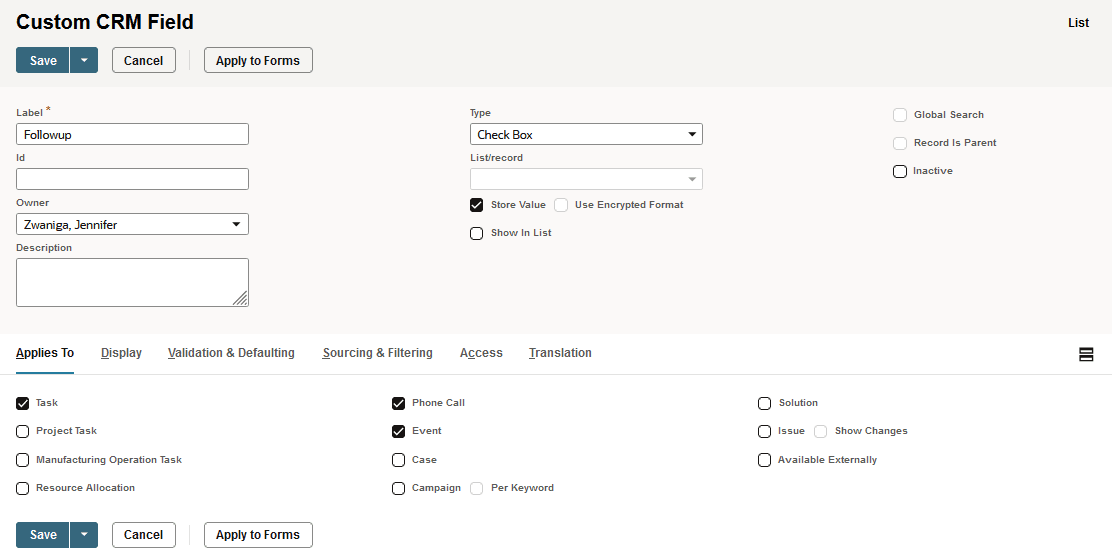Click bottom Apply to Forms button

pos(258,534)
